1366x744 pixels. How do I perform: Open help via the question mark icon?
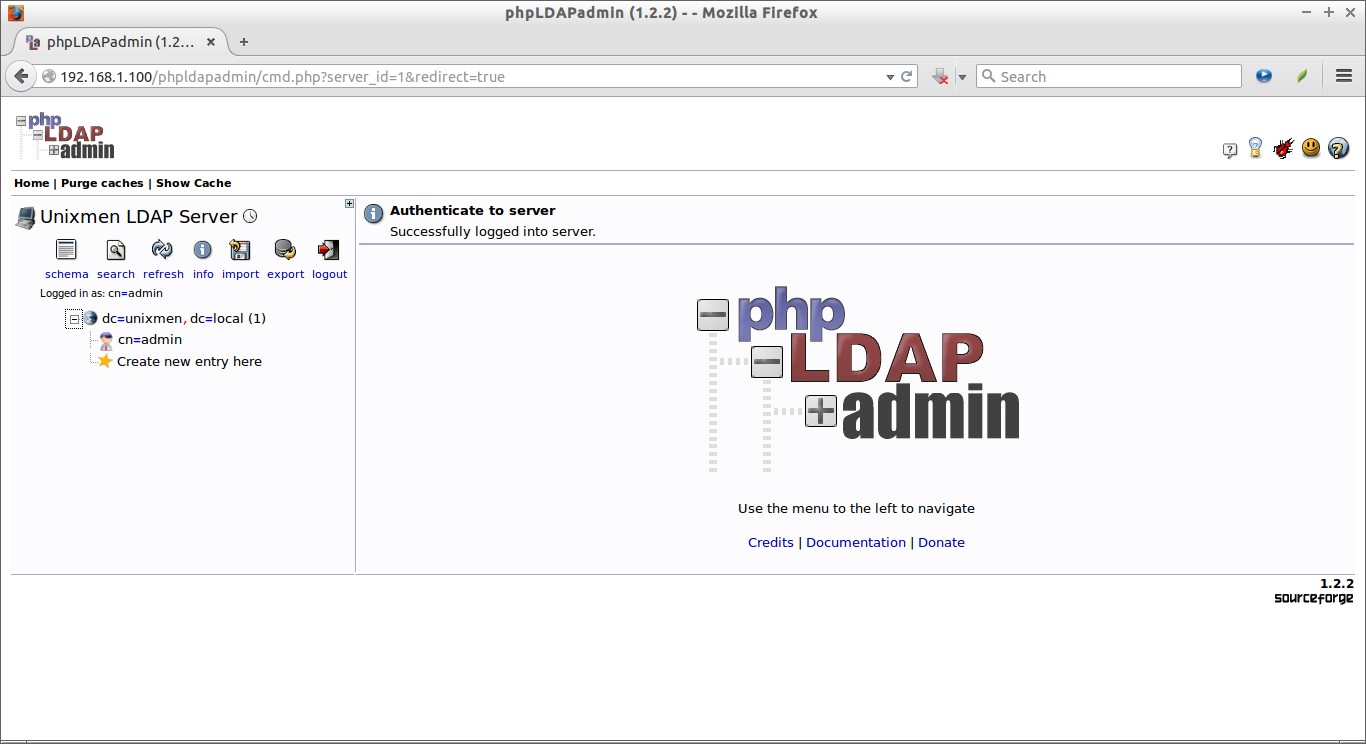click(x=1339, y=149)
